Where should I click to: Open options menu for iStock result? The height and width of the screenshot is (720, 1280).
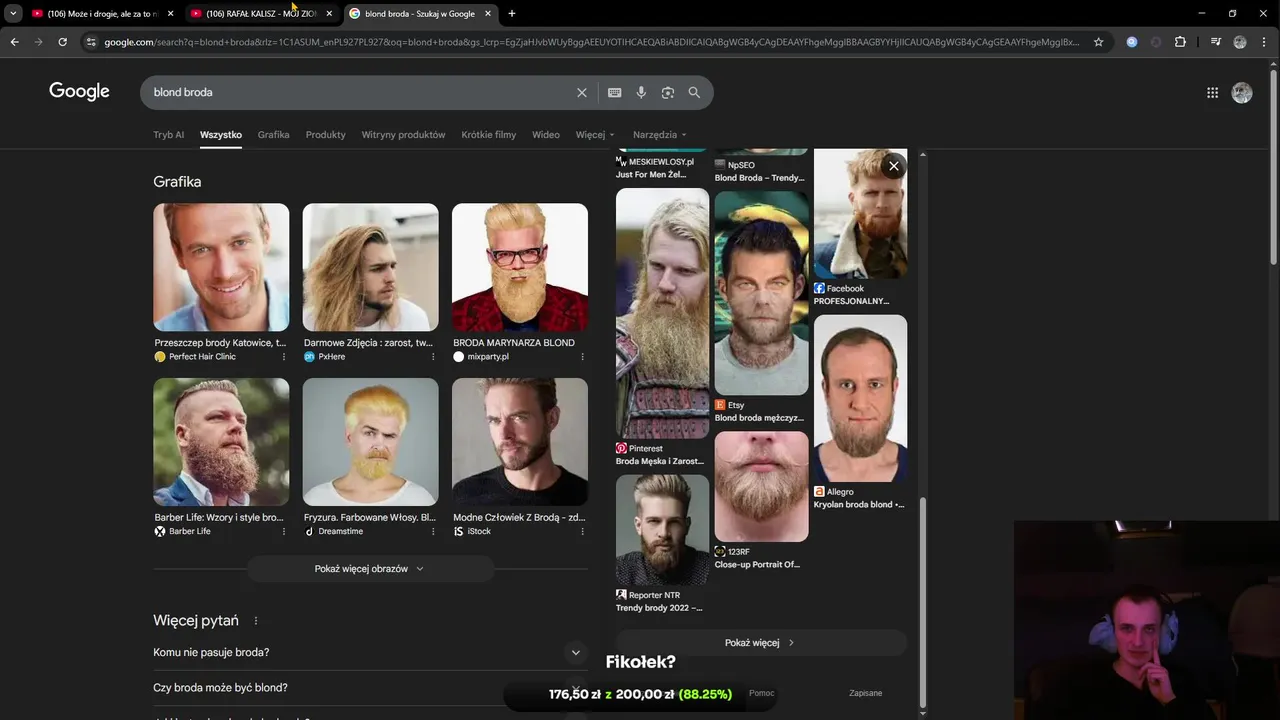582,532
